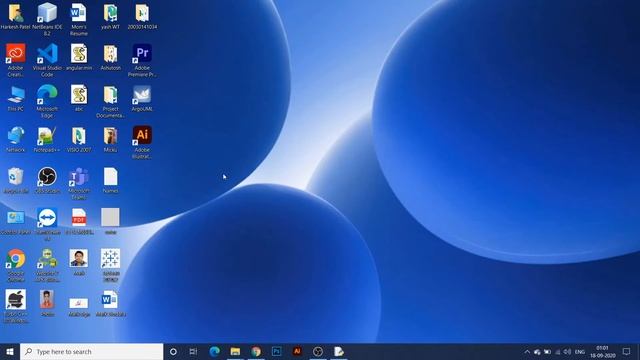
Task: Open the Harkesh Patel user folder icon
Action: [x=16, y=13]
